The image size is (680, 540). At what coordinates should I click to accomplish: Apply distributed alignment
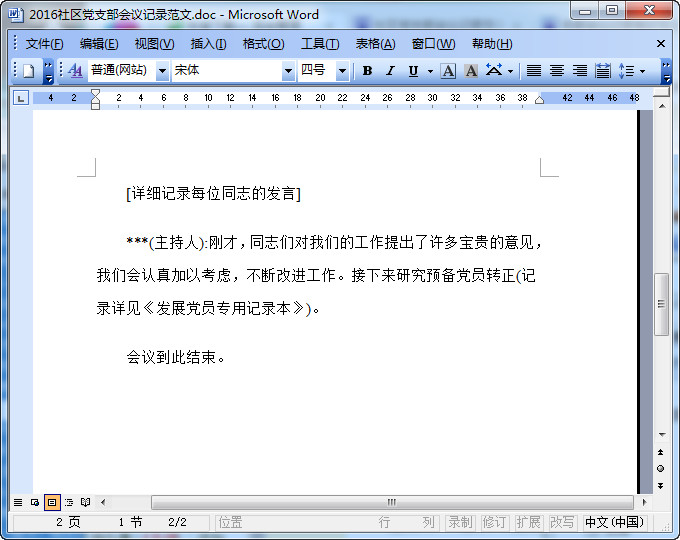pos(603,71)
